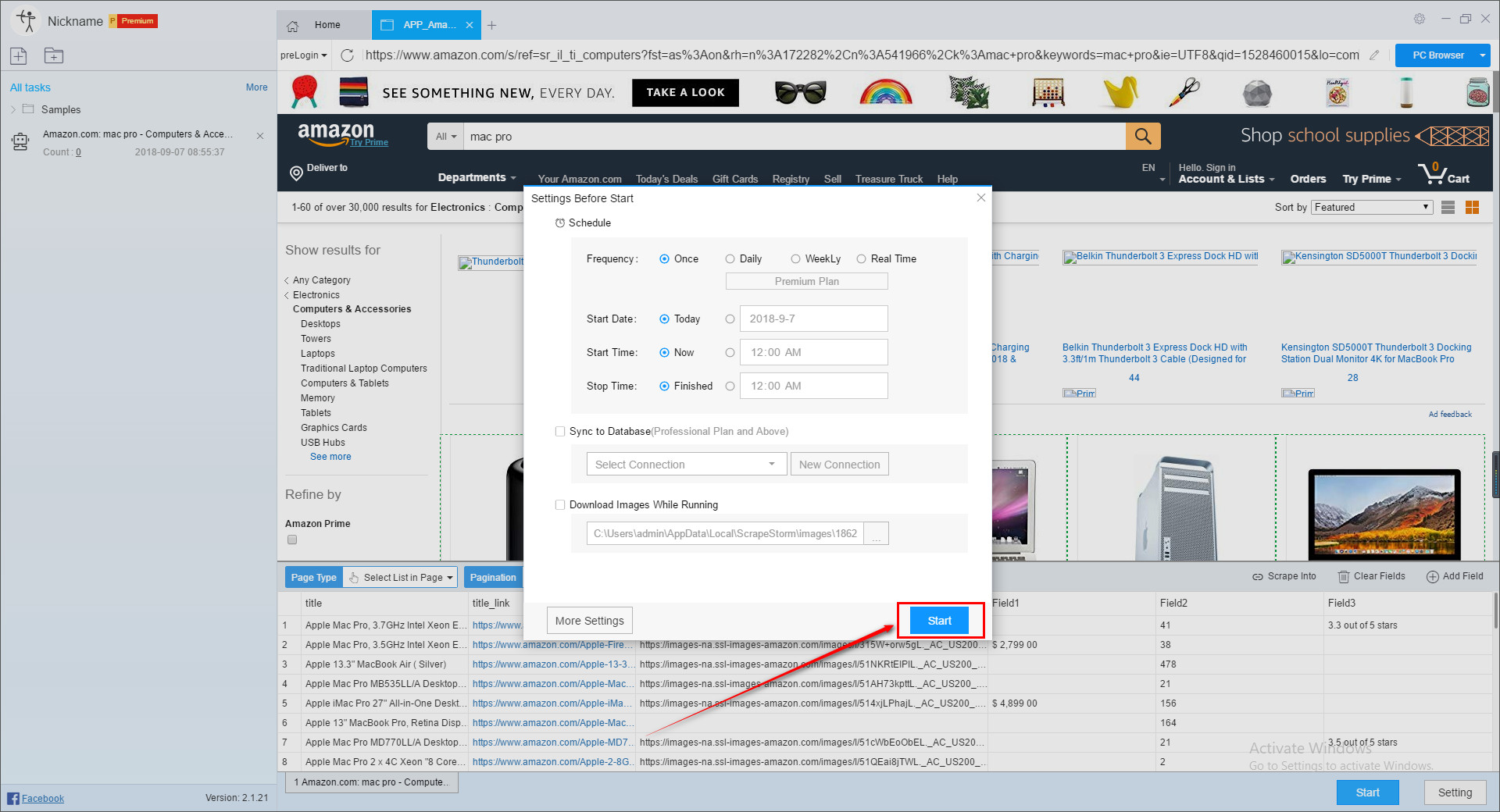Switch to the Home tab

(x=325, y=25)
